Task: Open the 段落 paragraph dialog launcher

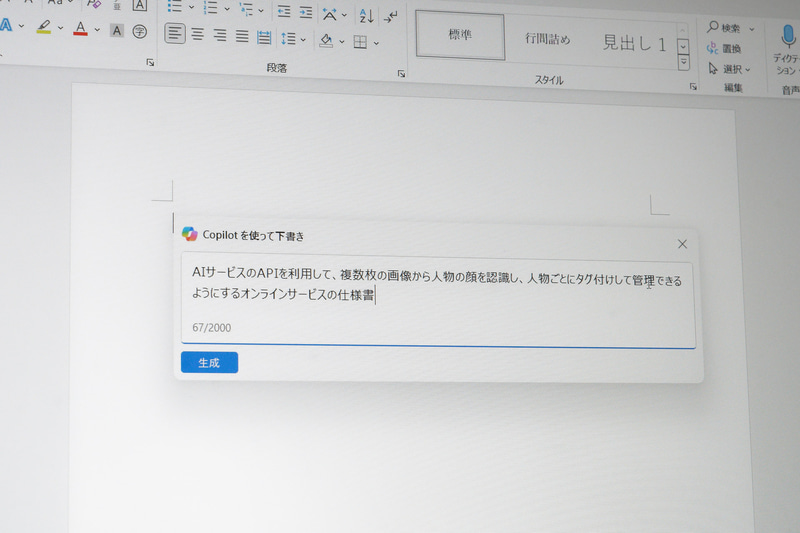Action: tap(402, 74)
